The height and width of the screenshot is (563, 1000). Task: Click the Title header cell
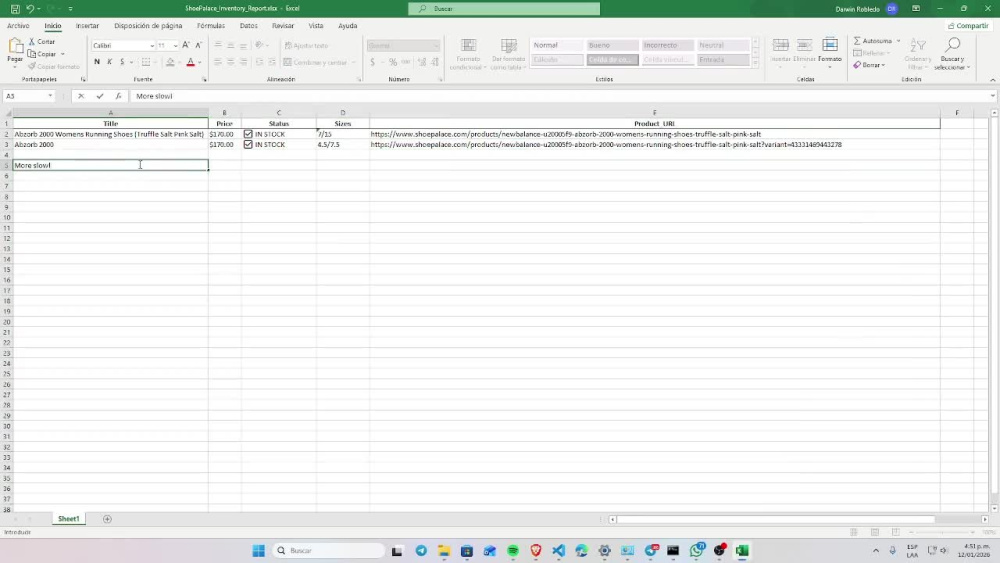tap(110, 124)
